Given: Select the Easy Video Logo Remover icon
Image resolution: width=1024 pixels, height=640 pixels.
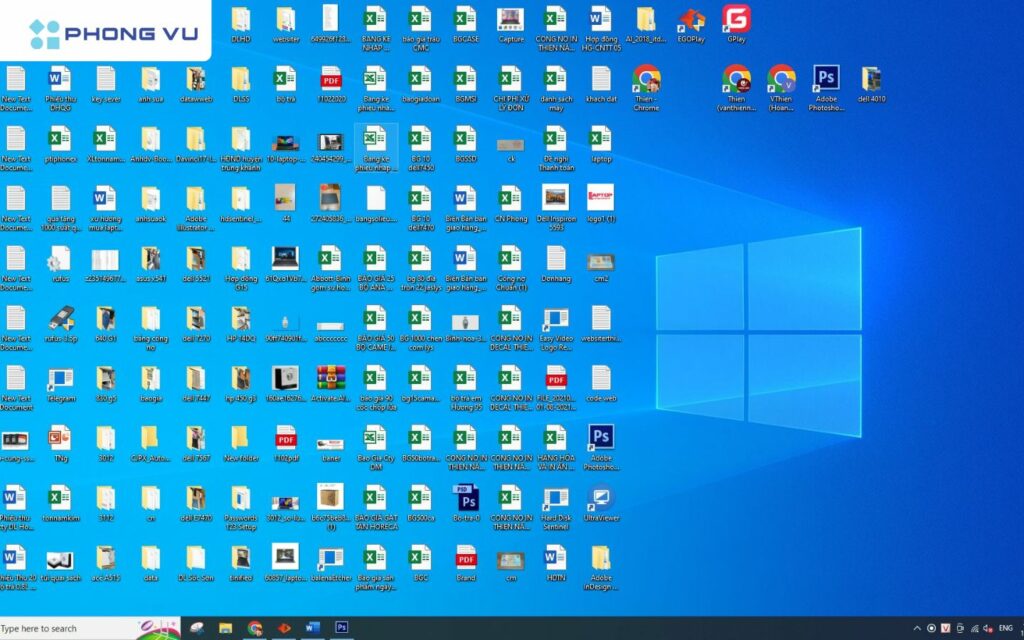Looking at the screenshot, I should (x=555, y=319).
